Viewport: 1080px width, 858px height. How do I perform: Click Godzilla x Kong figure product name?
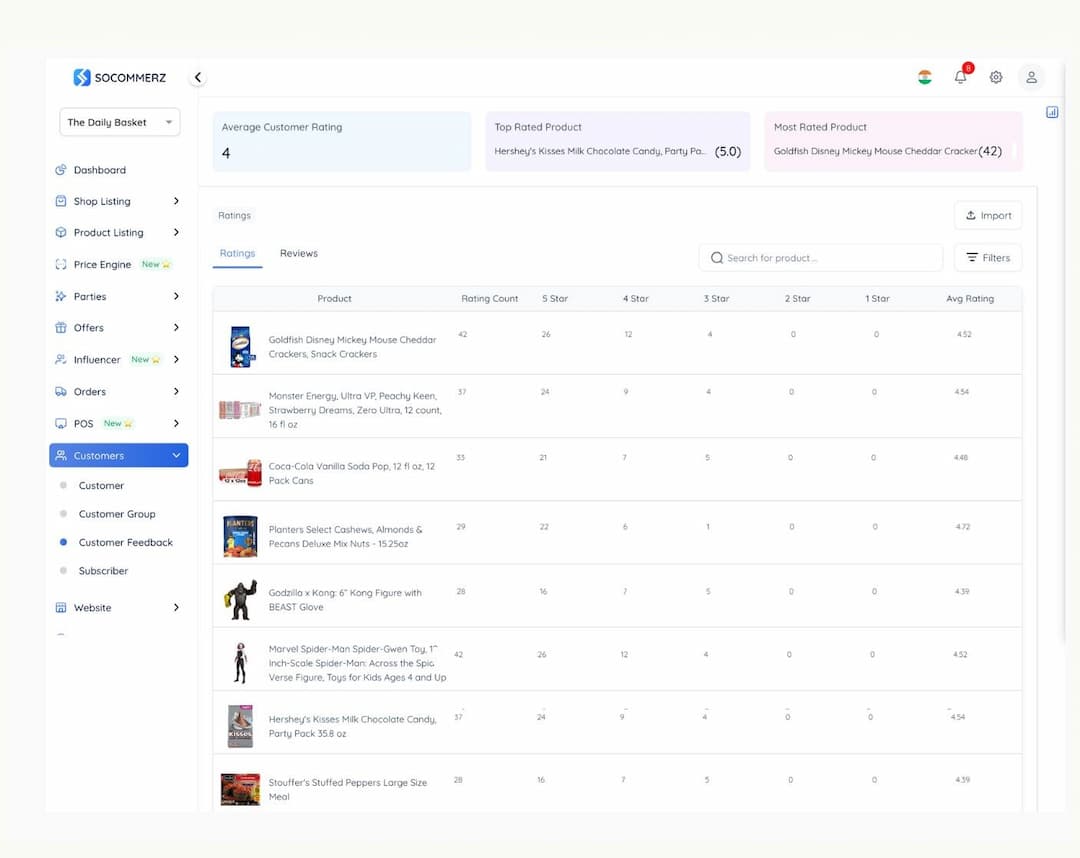[345, 600]
